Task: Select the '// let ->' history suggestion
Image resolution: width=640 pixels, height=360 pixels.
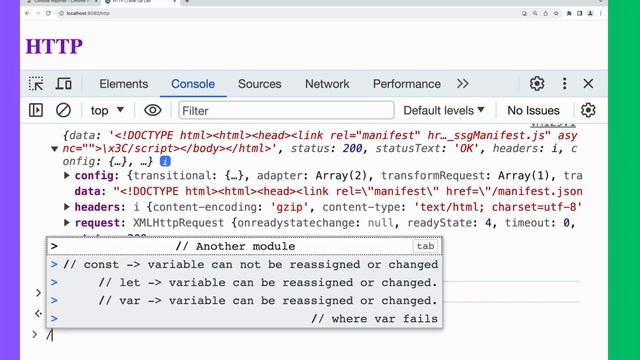Action: pyautogui.click(x=244, y=282)
